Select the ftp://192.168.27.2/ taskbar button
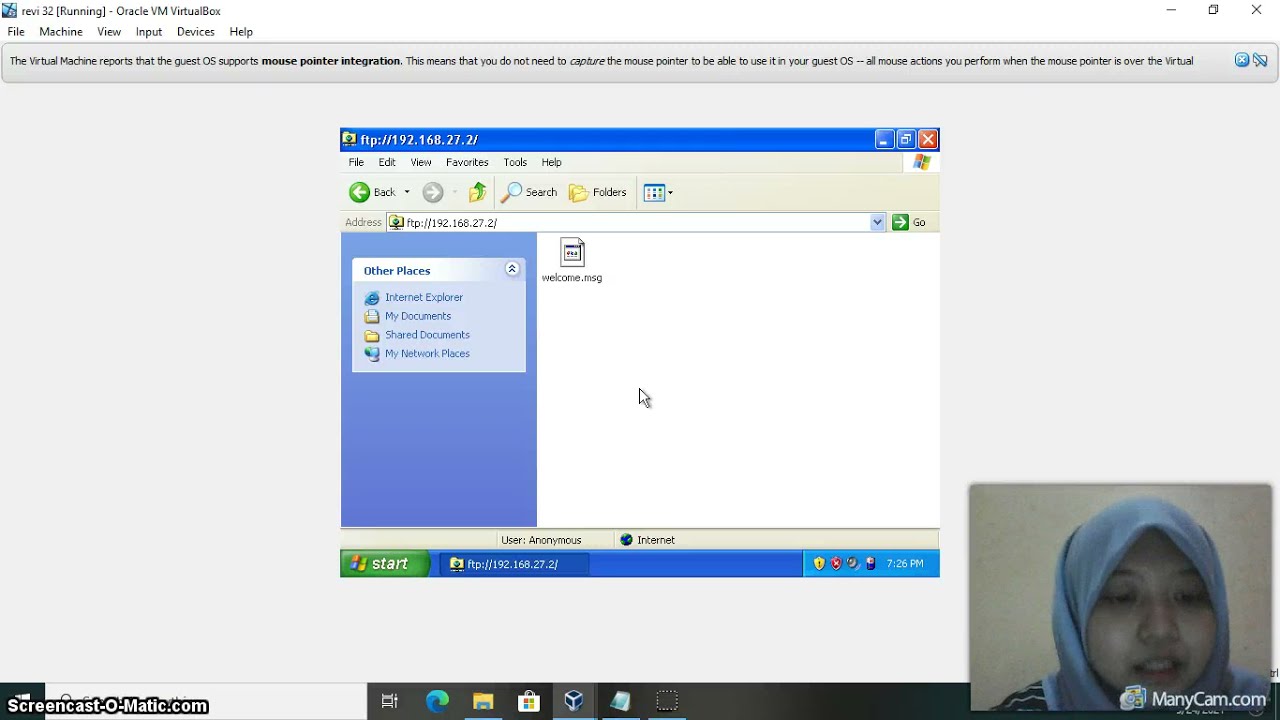Image resolution: width=1280 pixels, height=720 pixels. [x=513, y=564]
